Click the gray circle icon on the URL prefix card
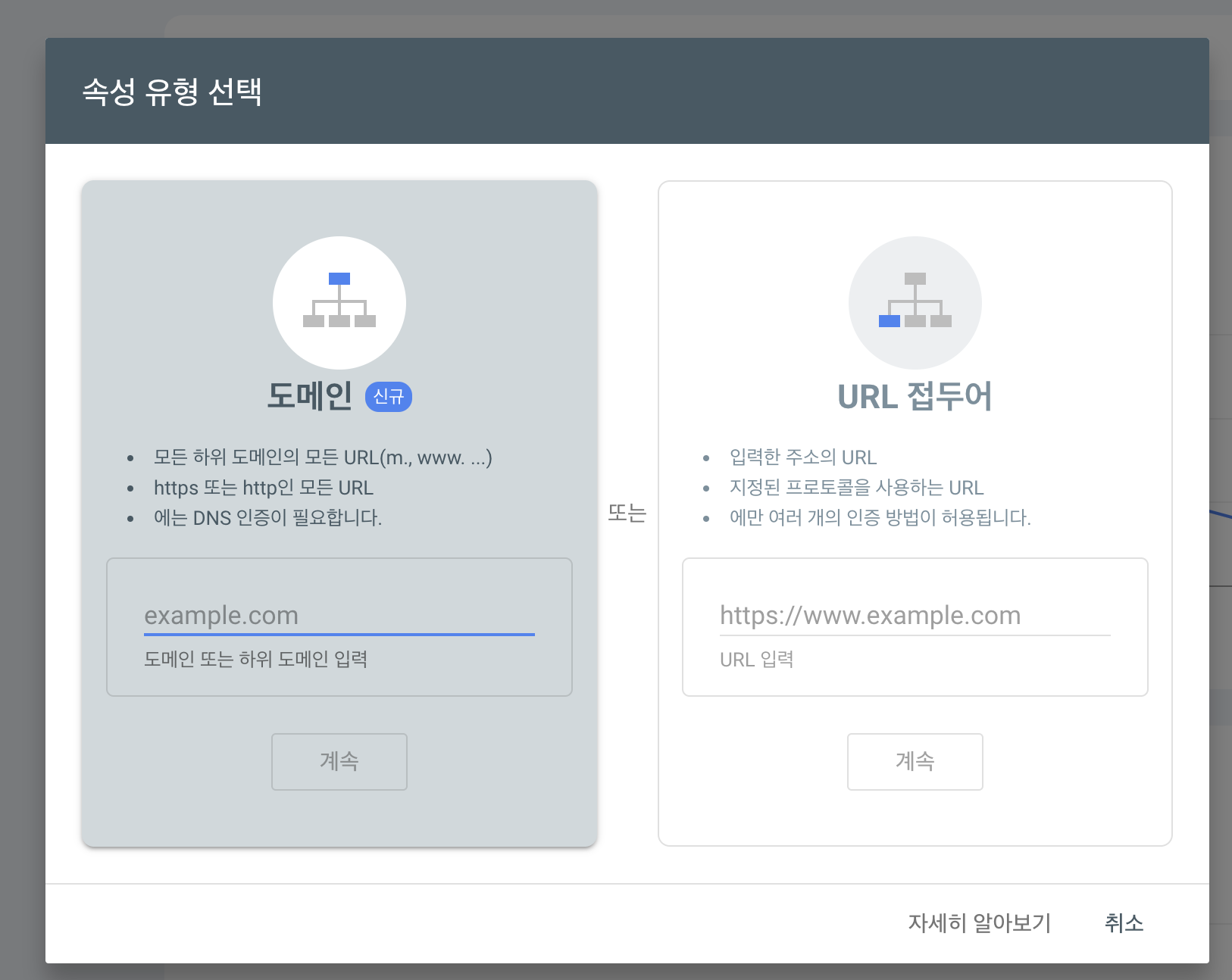 915,302
